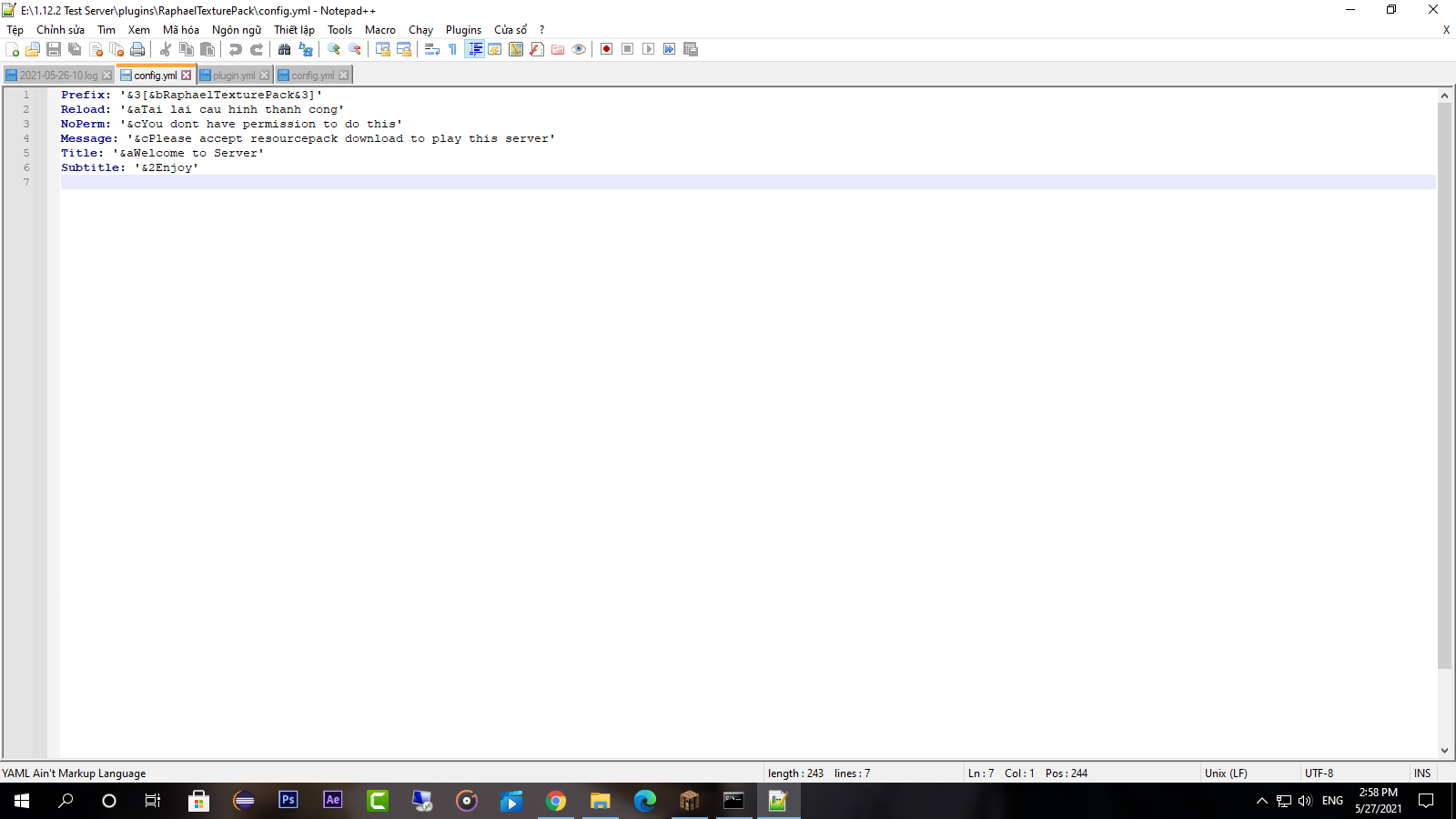Open the Tools menu
This screenshot has height=819, width=1456.
(339, 30)
